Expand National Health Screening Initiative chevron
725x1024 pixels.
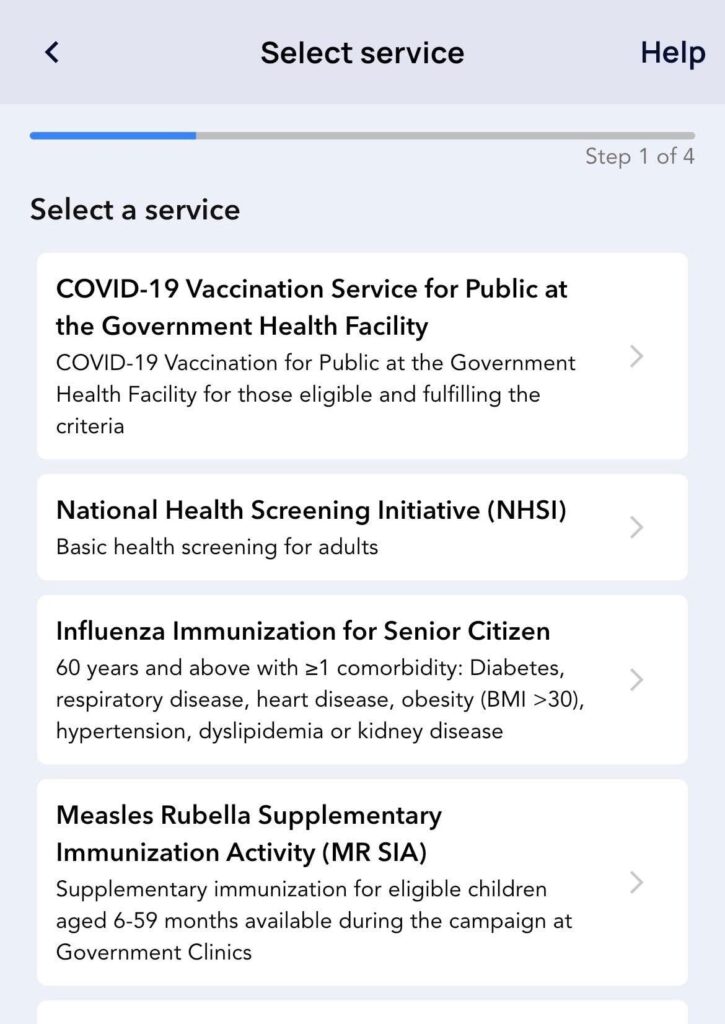636,527
